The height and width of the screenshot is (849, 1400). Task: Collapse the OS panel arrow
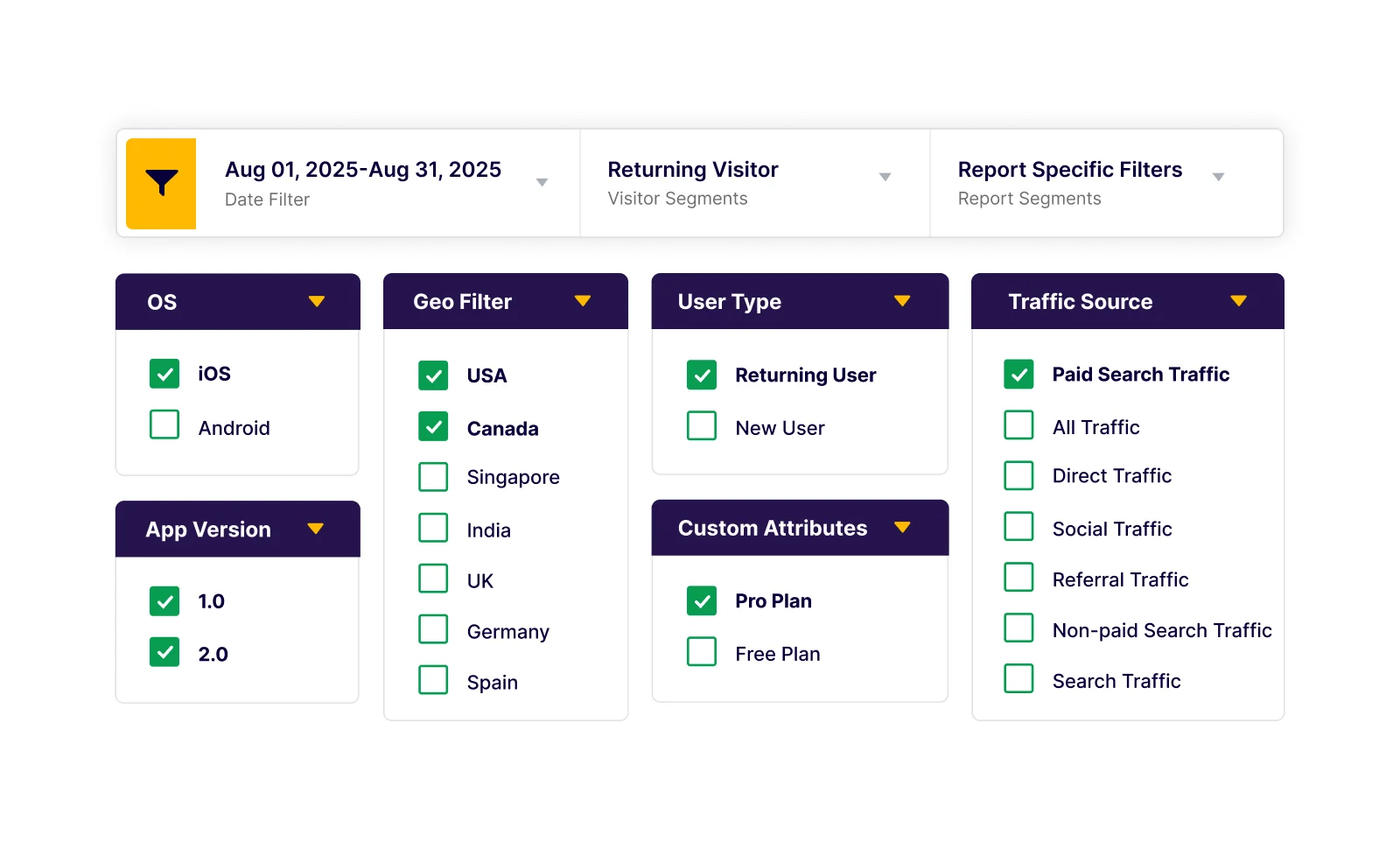tap(317, 302)
